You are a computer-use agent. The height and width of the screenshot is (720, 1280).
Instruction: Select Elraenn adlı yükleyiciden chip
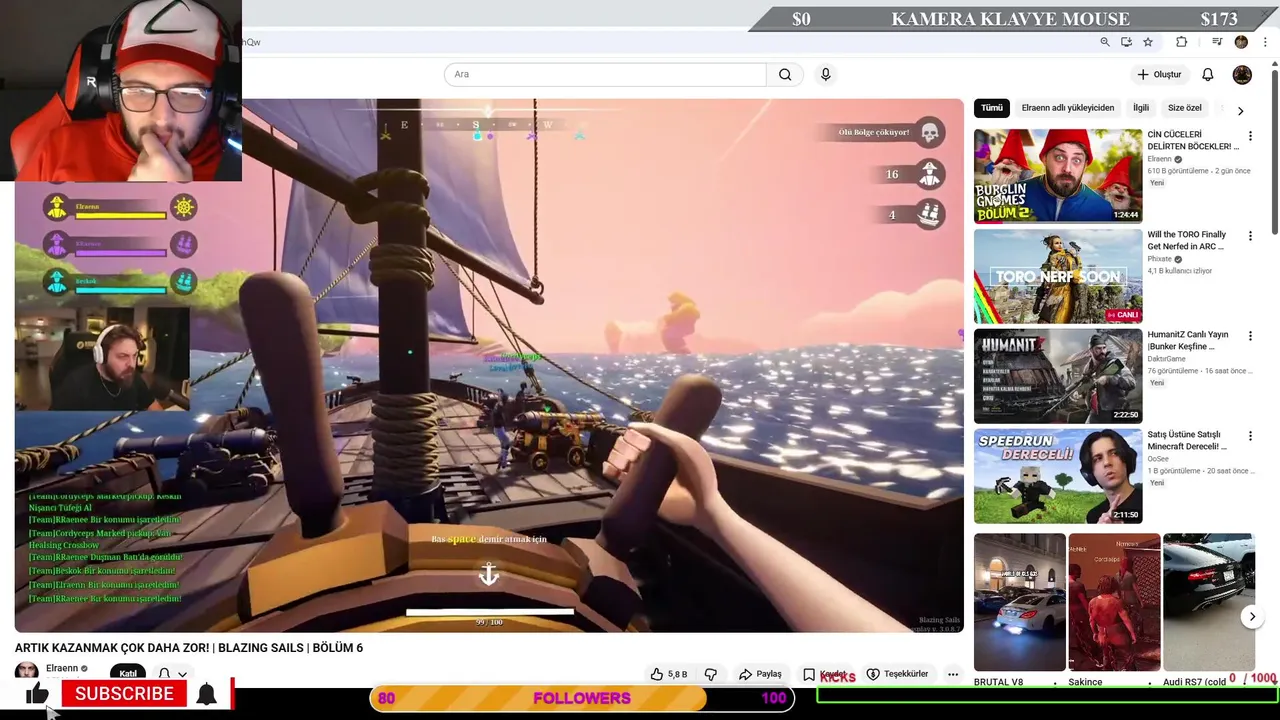pyautogui.click(x=1067, y=108)
